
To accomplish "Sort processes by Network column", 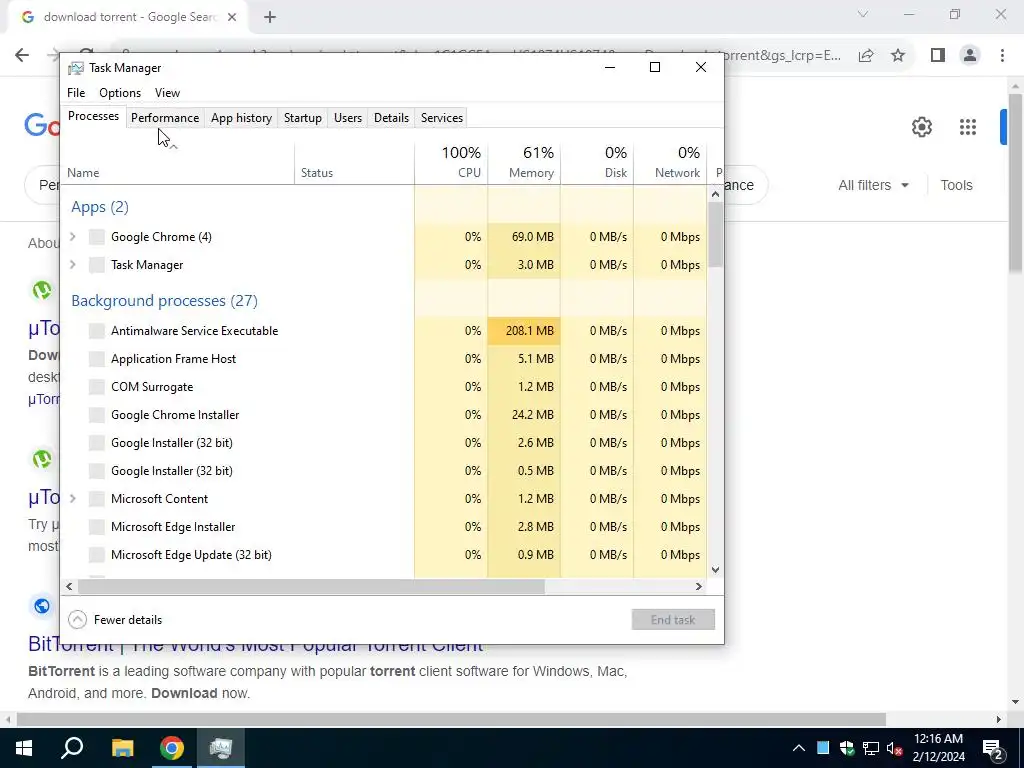I will (x=670, y=162).
